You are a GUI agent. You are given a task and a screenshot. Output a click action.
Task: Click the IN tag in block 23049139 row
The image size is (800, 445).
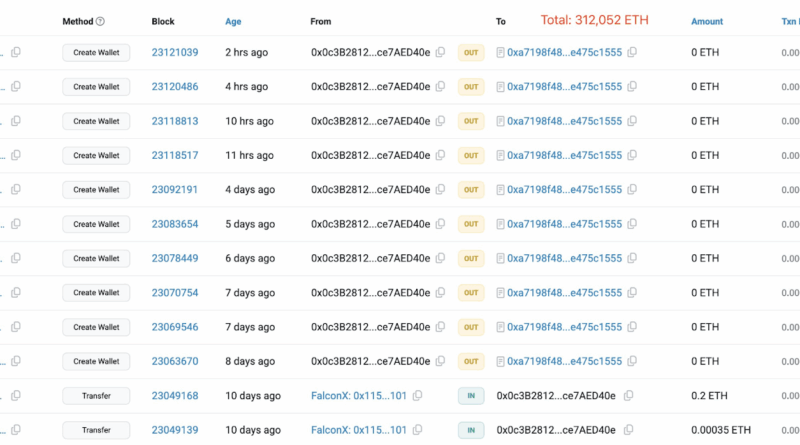tap(471, 430)
